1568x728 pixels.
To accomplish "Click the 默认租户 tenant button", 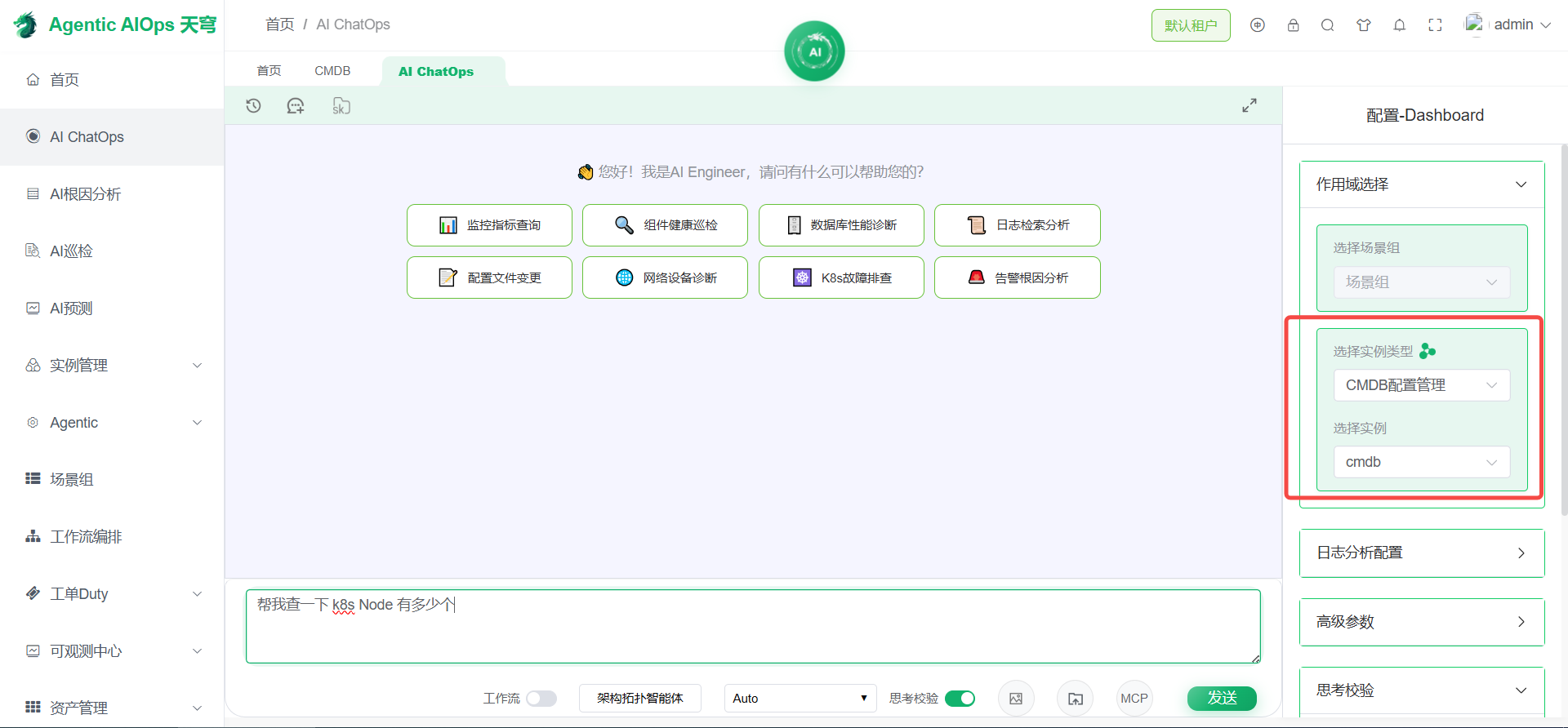I will click(x=1191, y=25).
